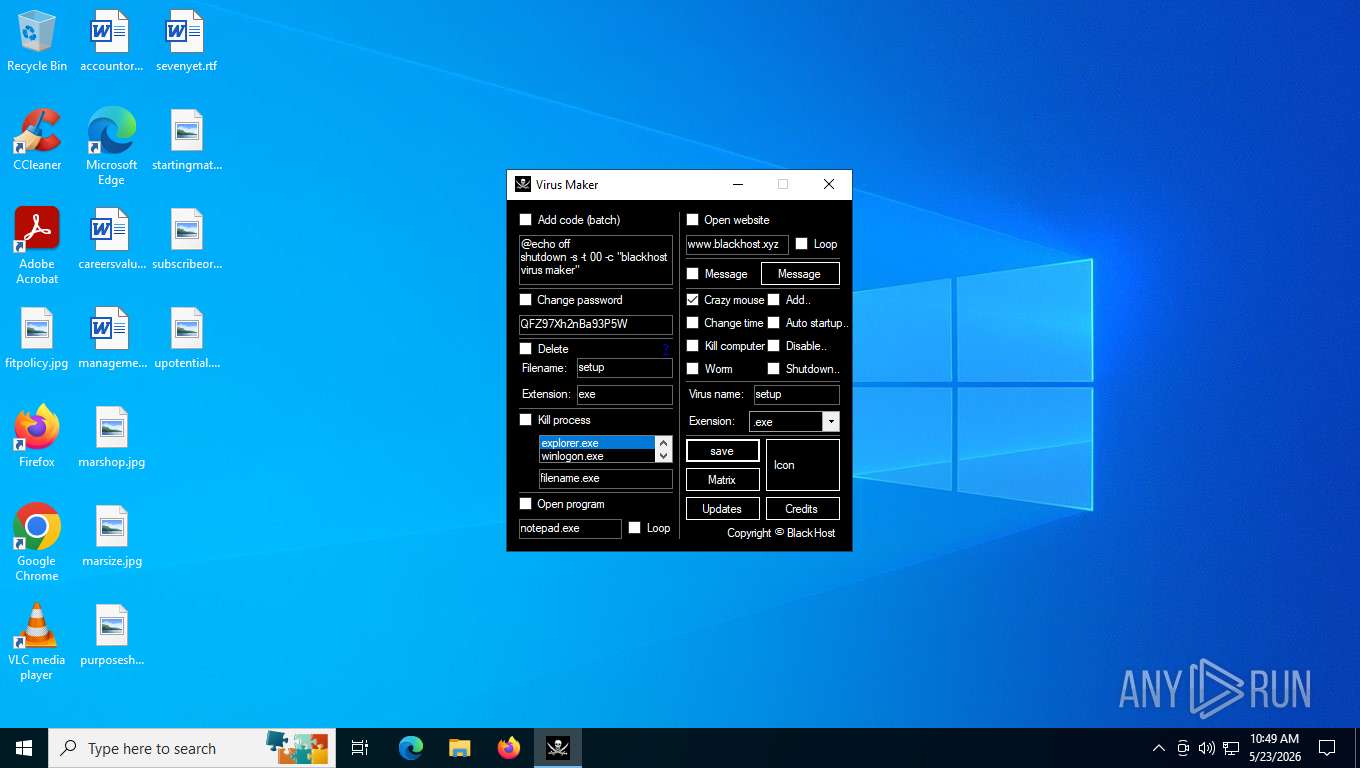
Task: Open the notification center icon
Action: tap(1327, 748)
